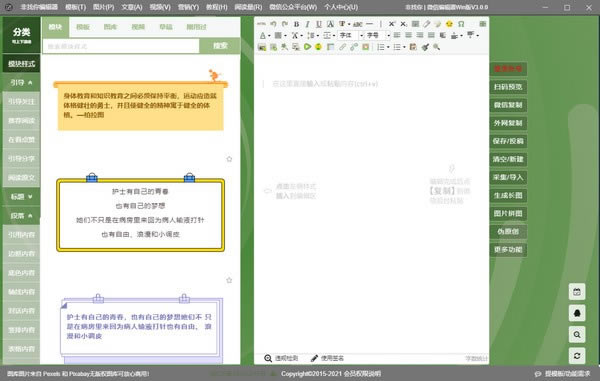Switch to the 图库 tab
Image resolution: width=600 pixels, height=381 pixels.
(110, 27)
